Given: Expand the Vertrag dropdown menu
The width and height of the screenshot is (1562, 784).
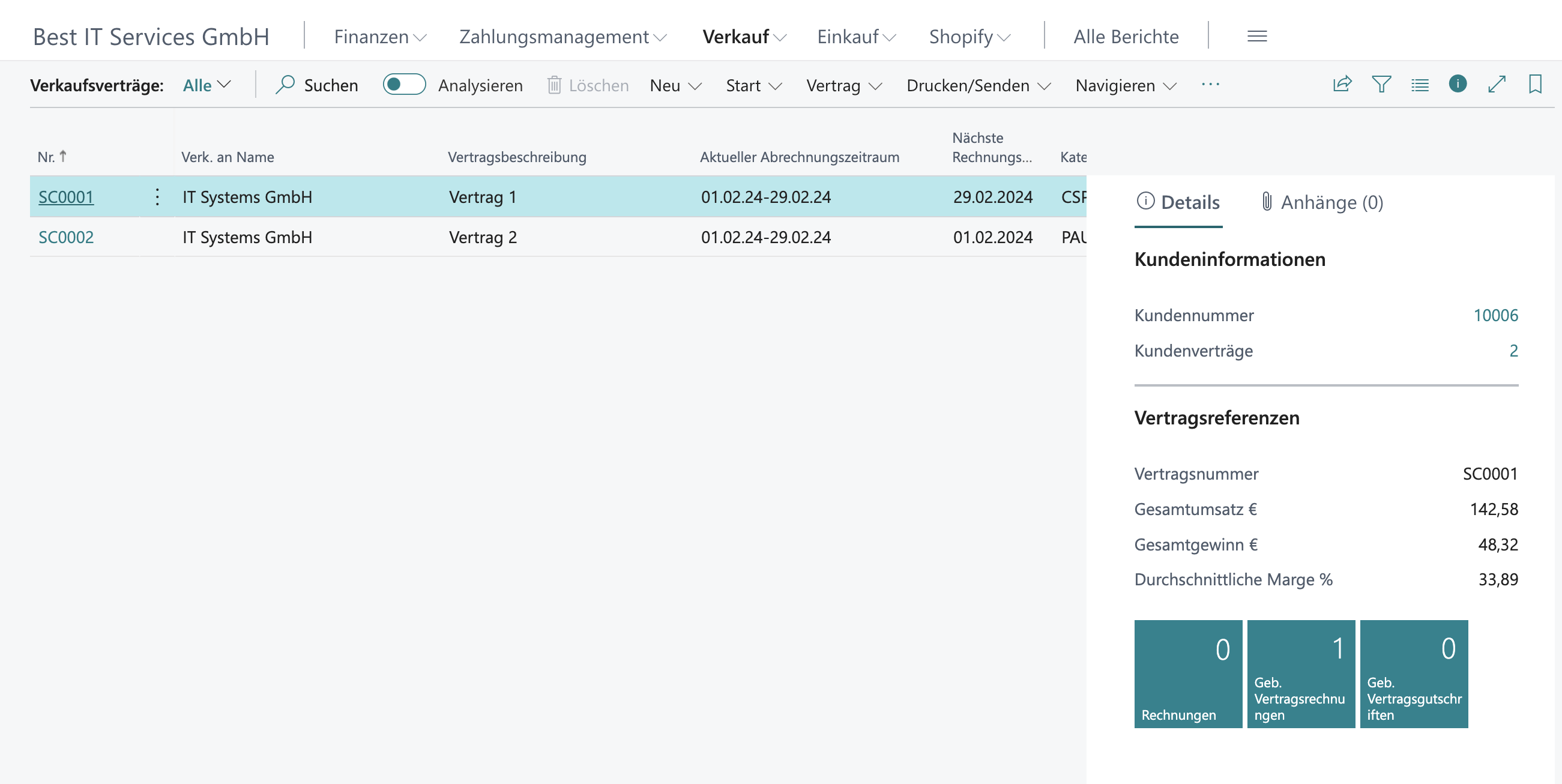Looking at the screenshot, I should point(843,84).
